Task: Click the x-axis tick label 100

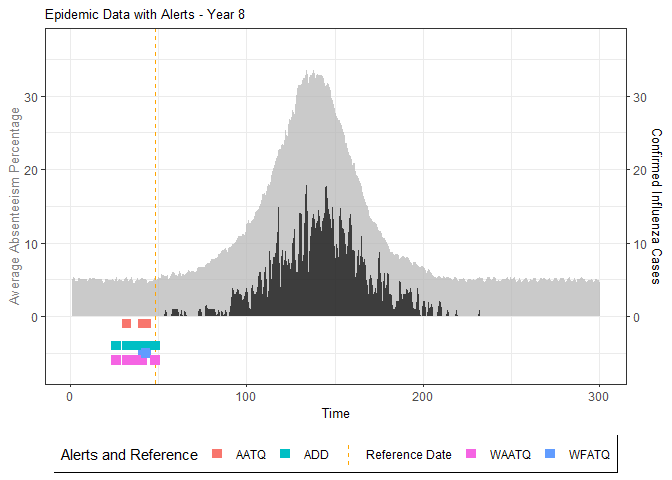Action: click(x=246, y=393)
